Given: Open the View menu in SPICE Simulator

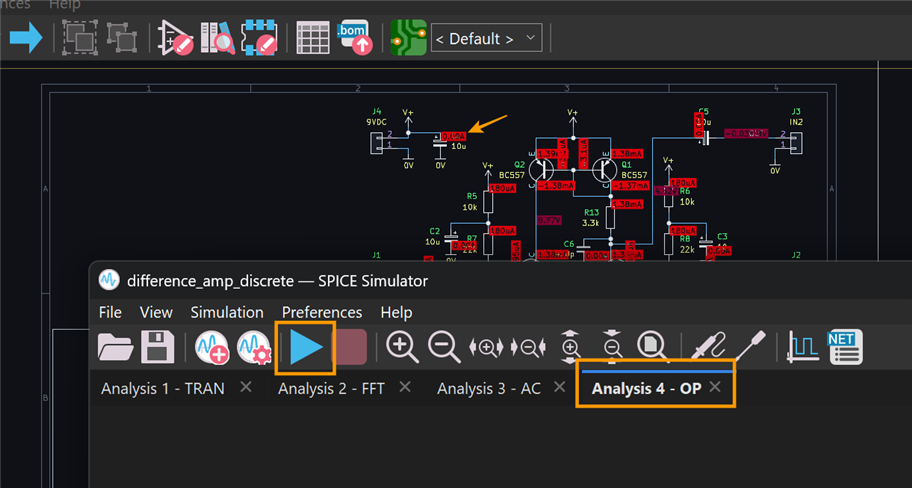Looking at the screenshot, I should 156,312.
